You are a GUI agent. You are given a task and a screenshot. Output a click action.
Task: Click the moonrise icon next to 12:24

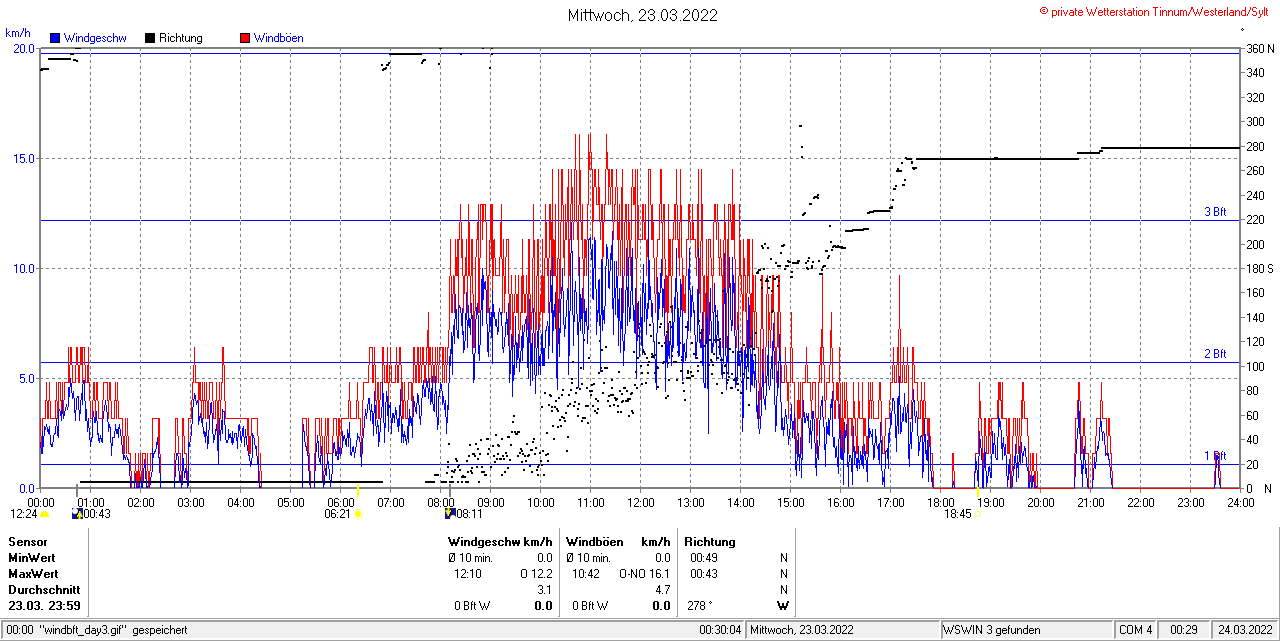[x=45, y=514]
